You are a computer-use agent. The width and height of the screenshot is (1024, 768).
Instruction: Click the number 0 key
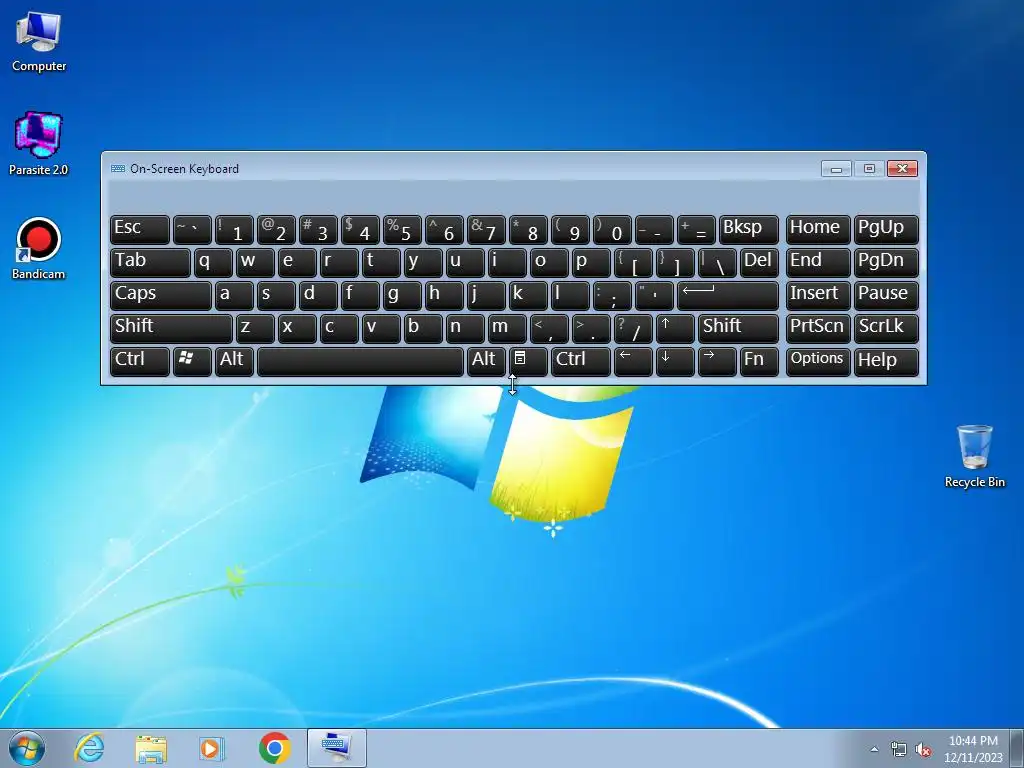pos(612,230)
